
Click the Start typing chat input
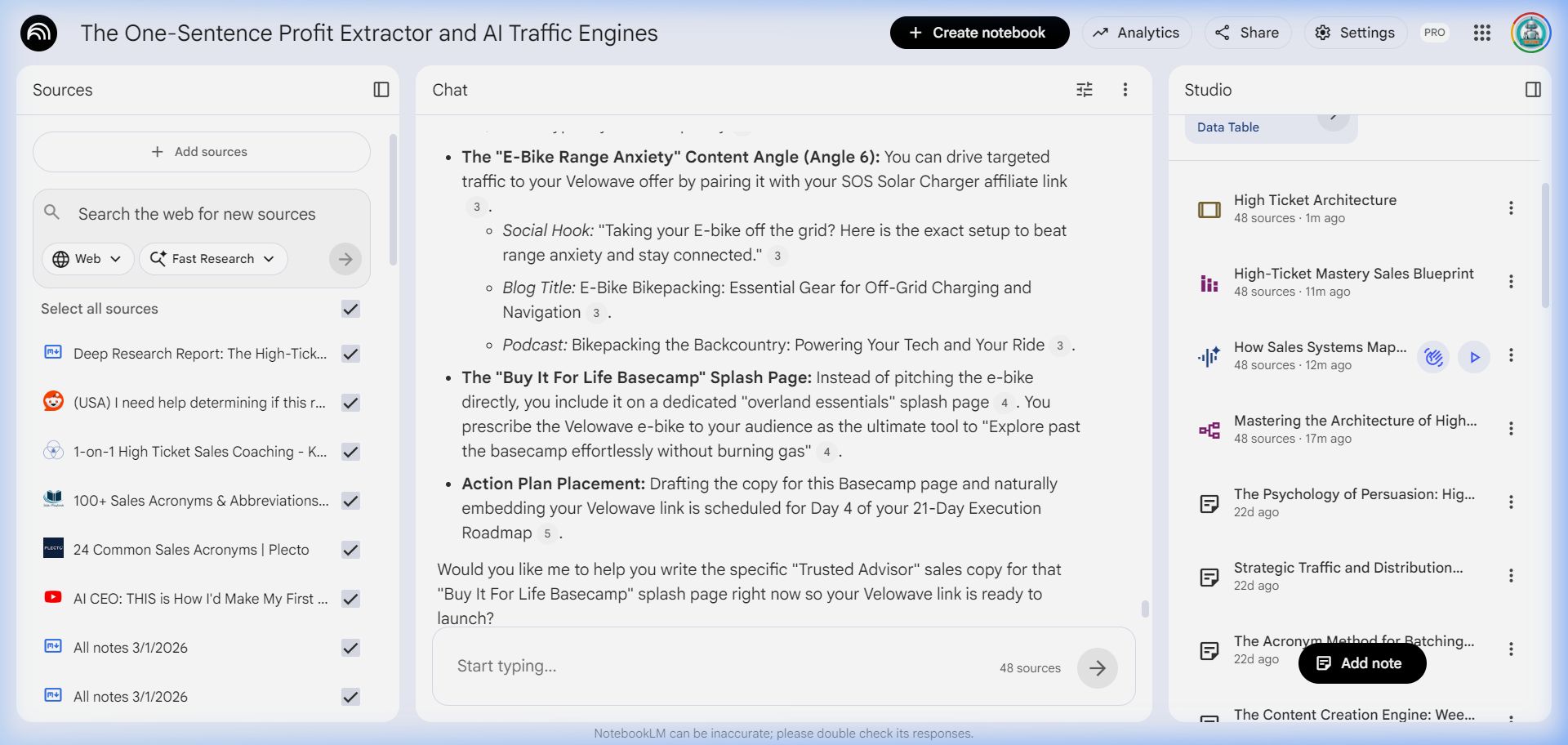[x=702, y=667]
